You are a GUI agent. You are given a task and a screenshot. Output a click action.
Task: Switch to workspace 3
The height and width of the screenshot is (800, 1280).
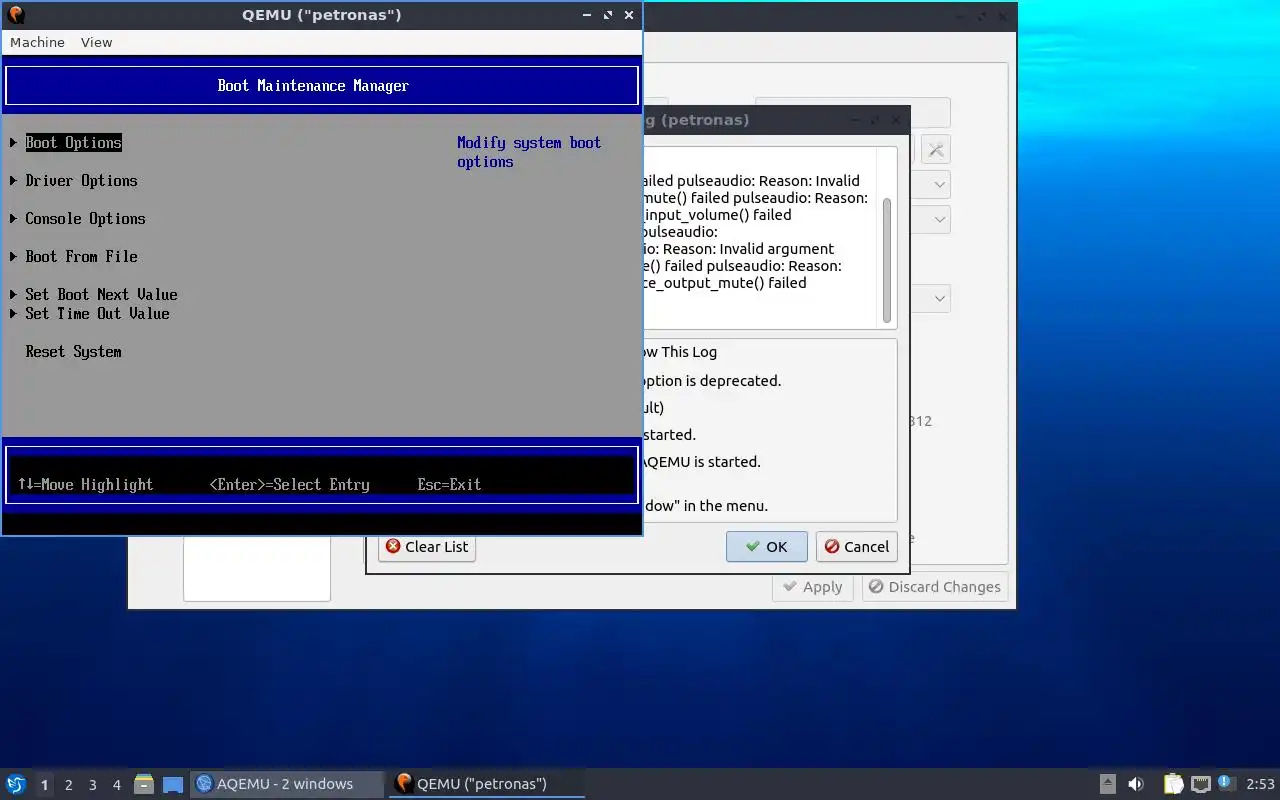(x=92, y=784)
